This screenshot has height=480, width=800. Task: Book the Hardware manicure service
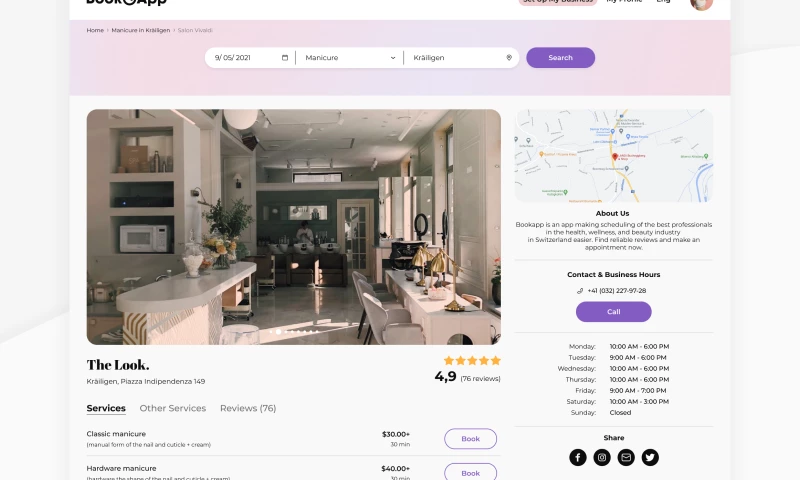470,472
